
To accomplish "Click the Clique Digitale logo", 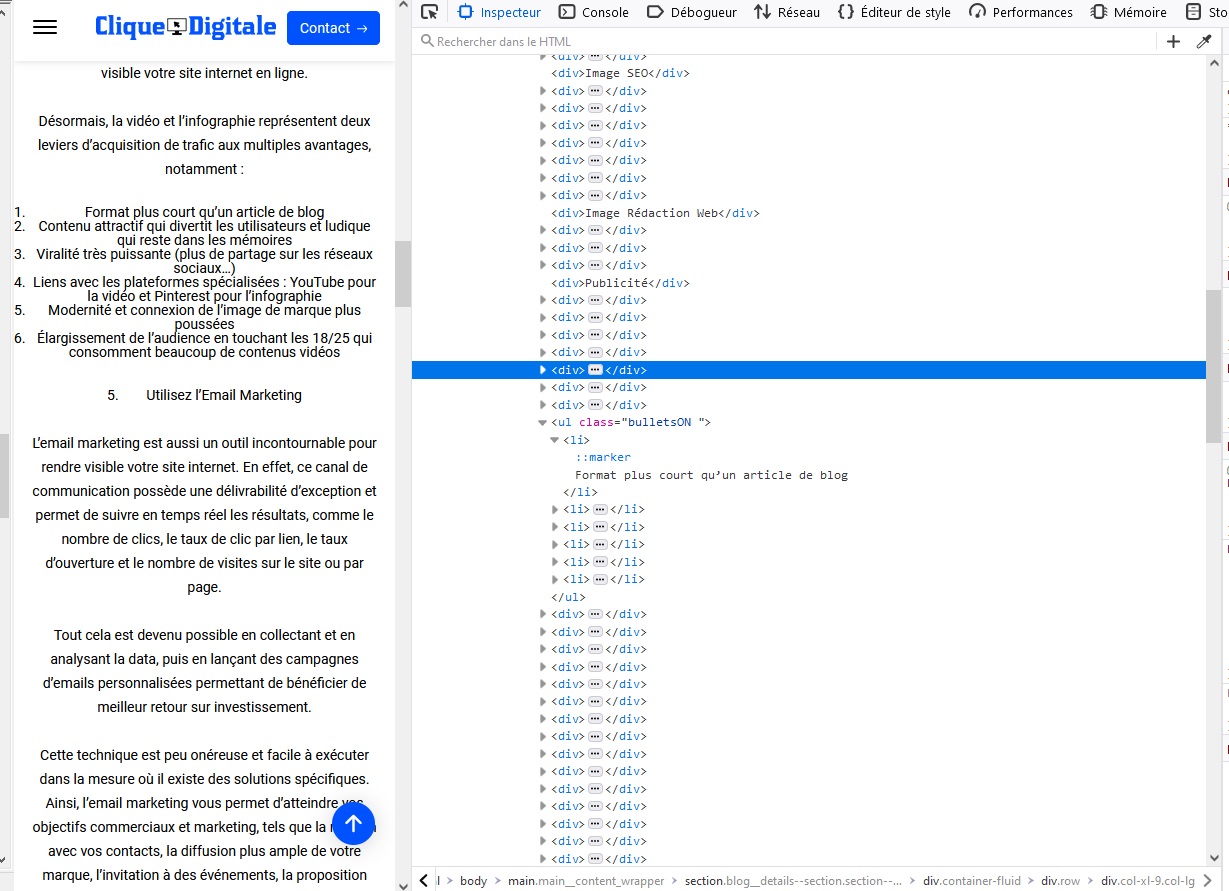I will (x=185, y=27).
